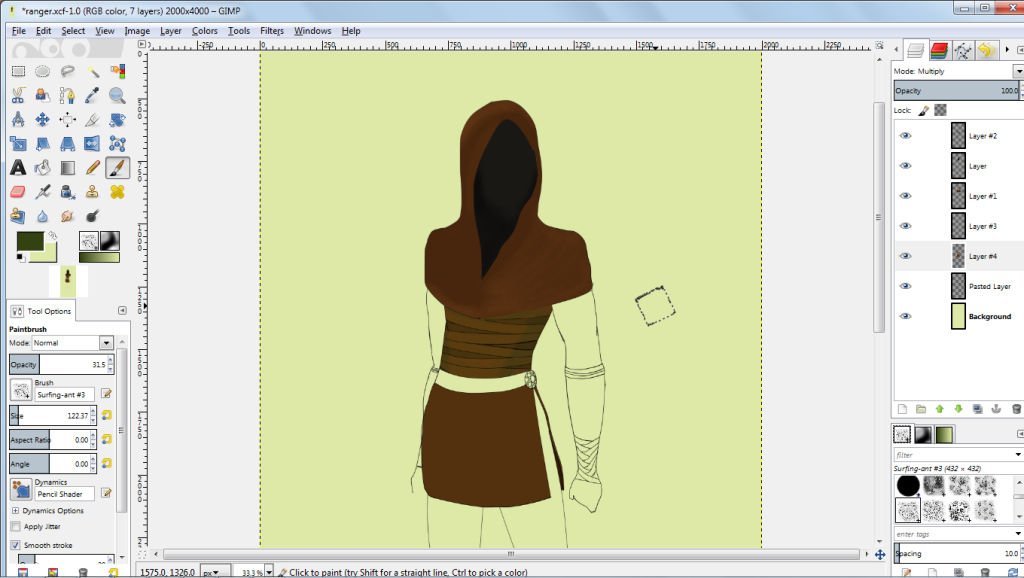Select the Fuzzy Select magic wand tool
The image size is (1024, 578).
(93, 71)
